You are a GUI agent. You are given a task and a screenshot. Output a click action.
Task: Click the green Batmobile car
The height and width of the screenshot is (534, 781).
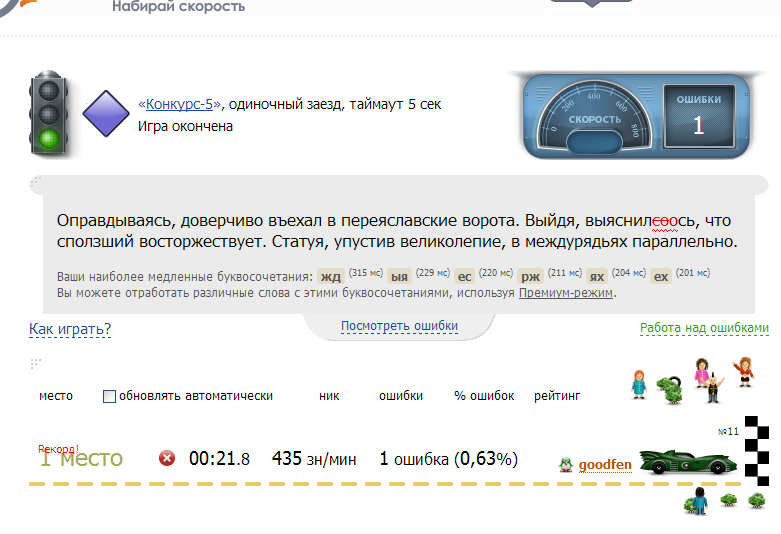click(x=688, y=462)
